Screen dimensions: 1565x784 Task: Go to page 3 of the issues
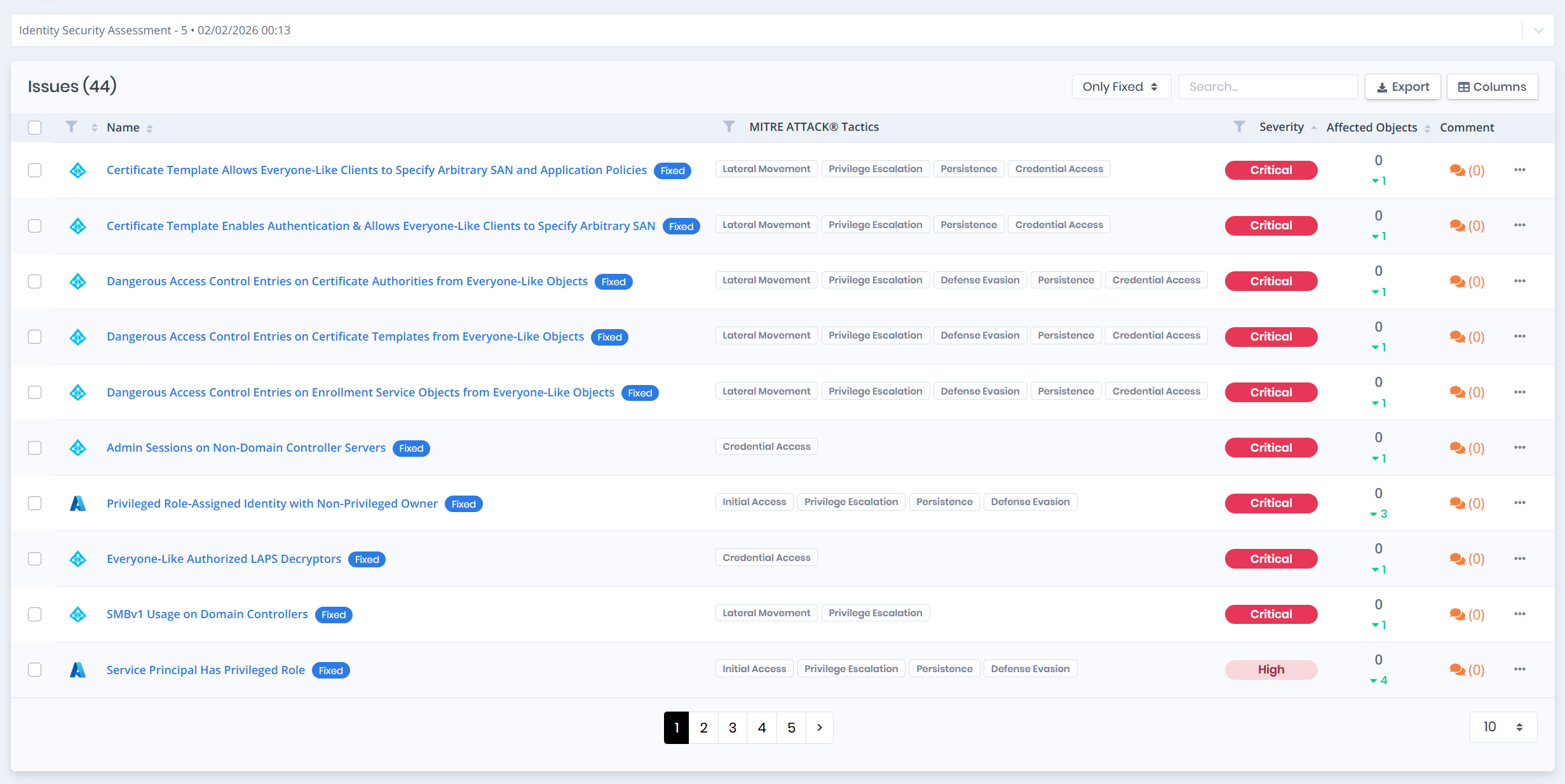[733, 727]
